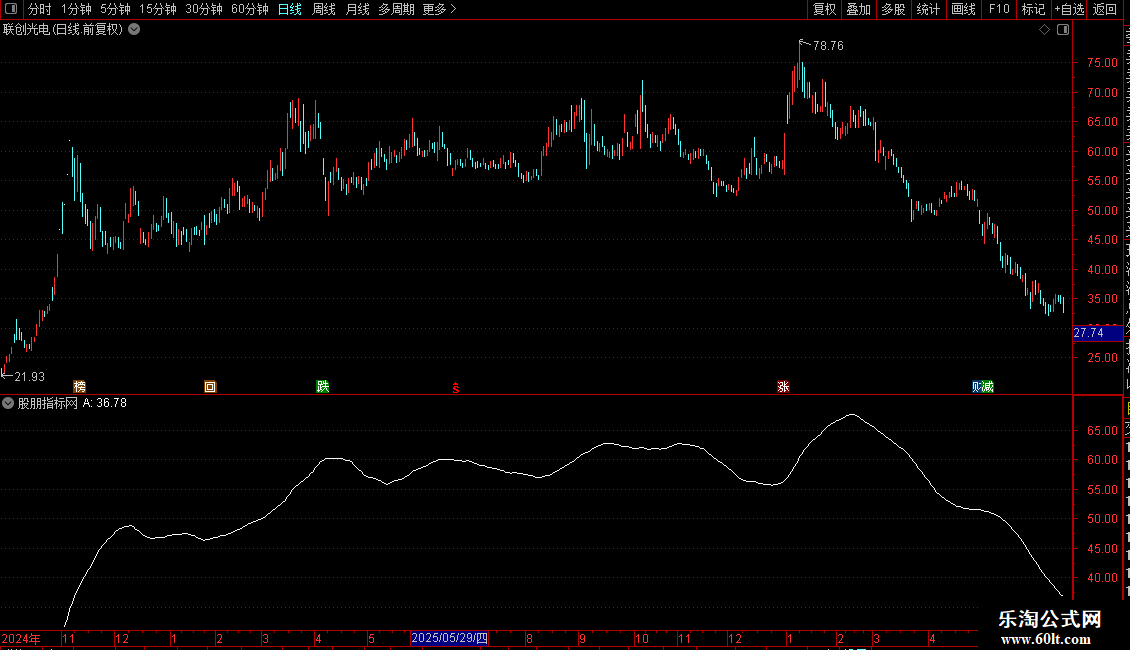Click the 联创光电(日线.前复权) title text

point(63,30)
